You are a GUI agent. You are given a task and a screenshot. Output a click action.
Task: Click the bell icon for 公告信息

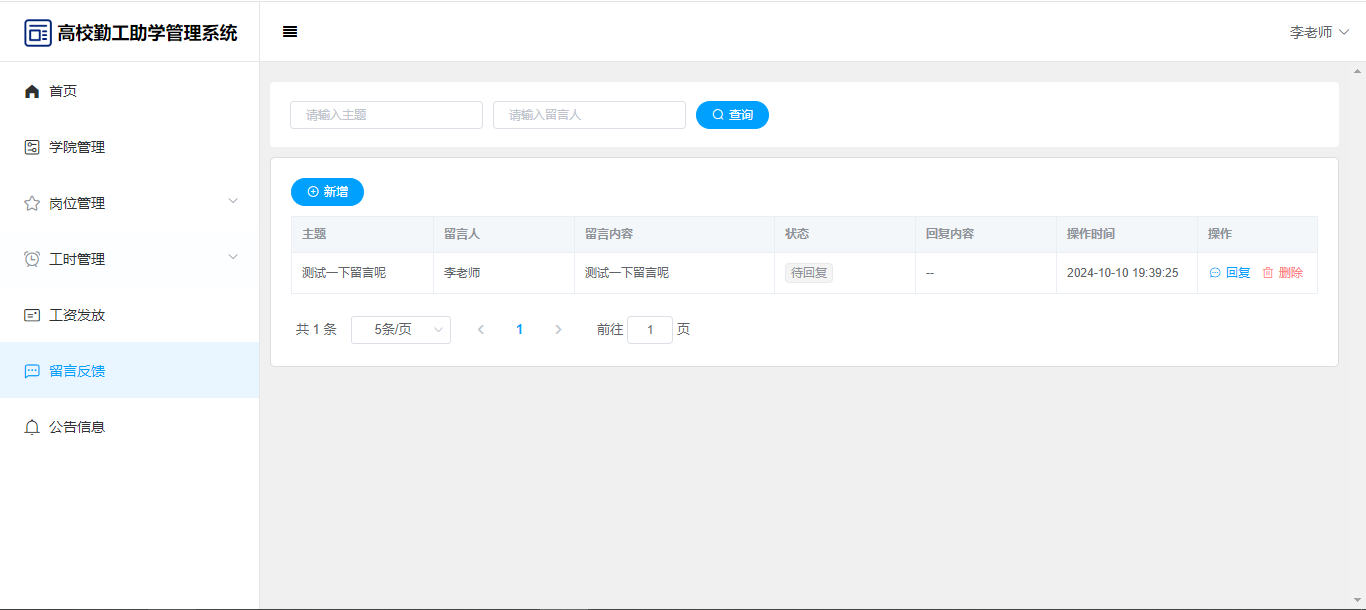[x=32, y=427]
